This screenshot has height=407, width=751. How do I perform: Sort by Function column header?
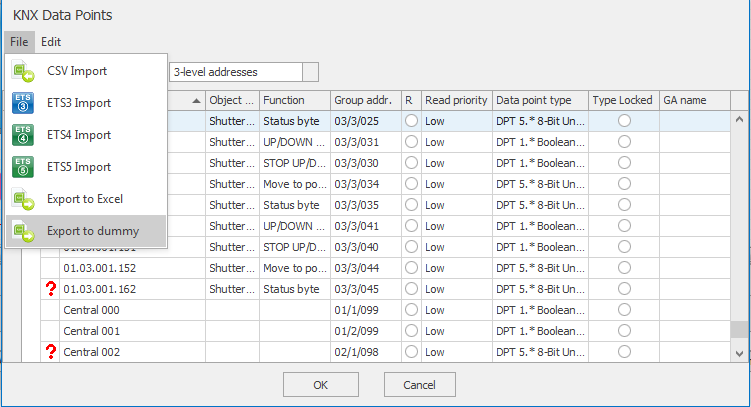coord(295,100)
